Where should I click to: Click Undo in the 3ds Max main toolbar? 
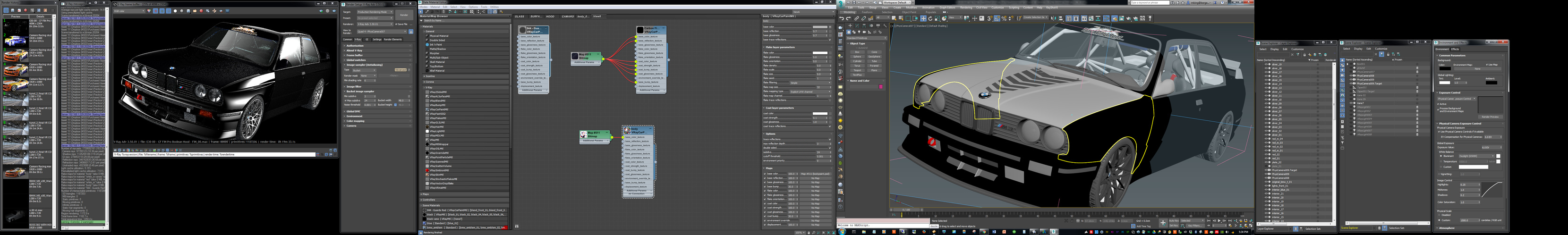pyautogui.click(x=842, y=19)
